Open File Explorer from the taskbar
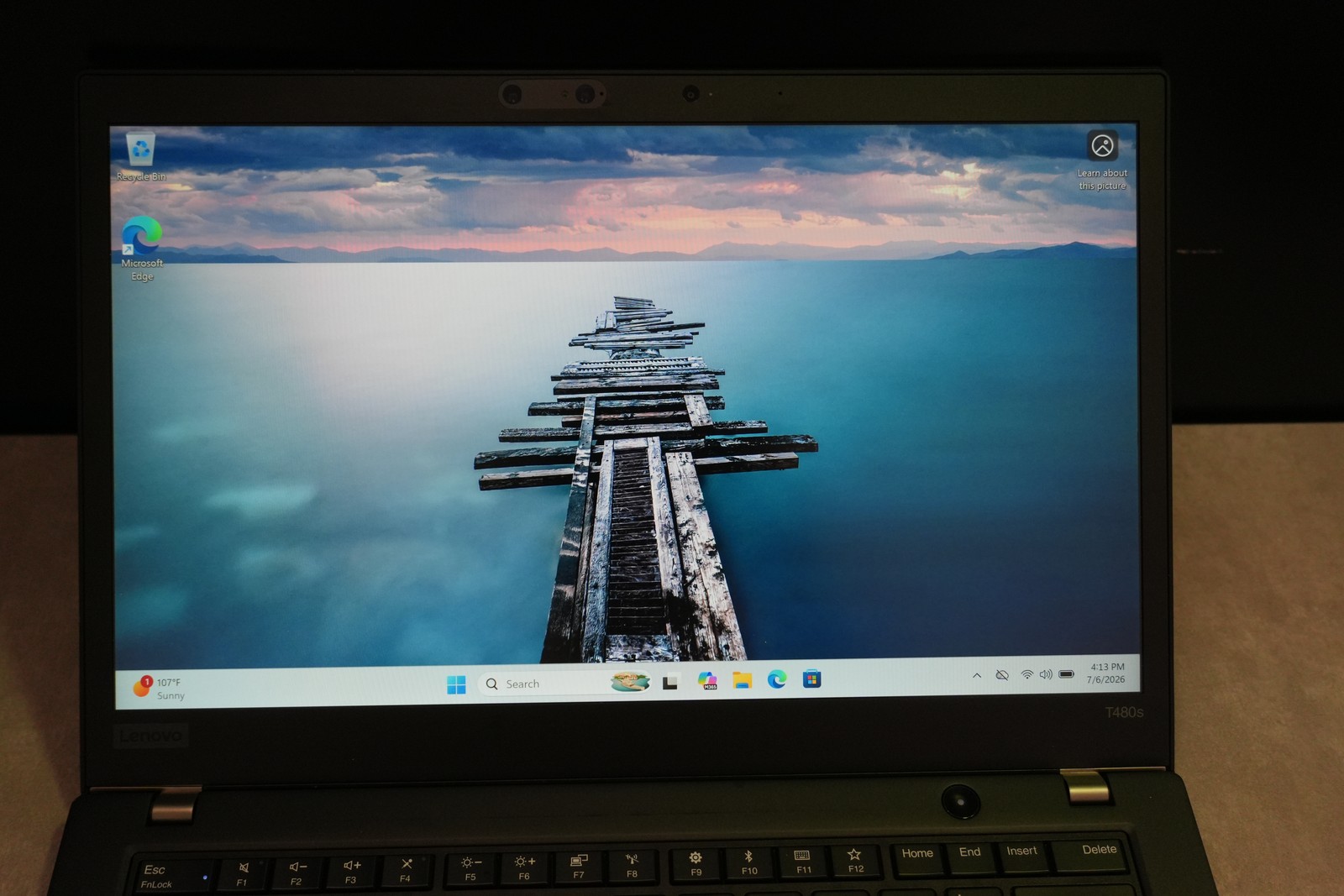 742,679
